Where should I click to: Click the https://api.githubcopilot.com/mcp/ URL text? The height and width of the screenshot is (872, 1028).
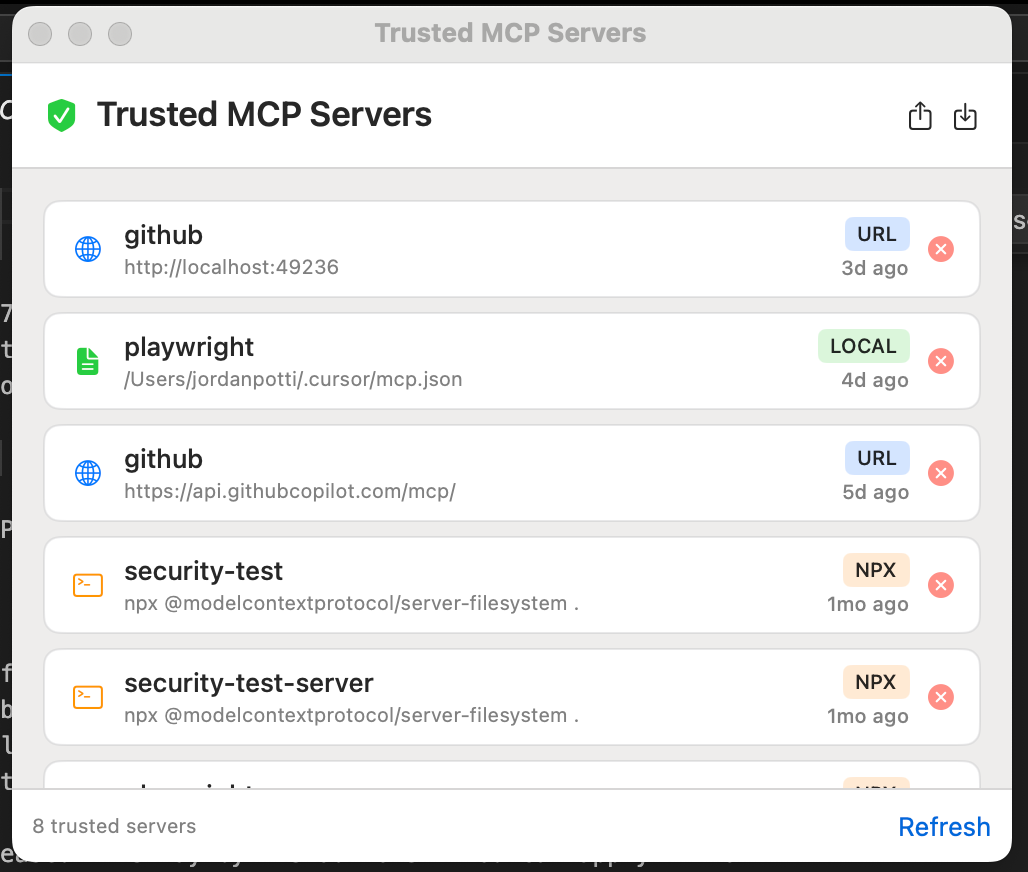(x=290, y=492)
